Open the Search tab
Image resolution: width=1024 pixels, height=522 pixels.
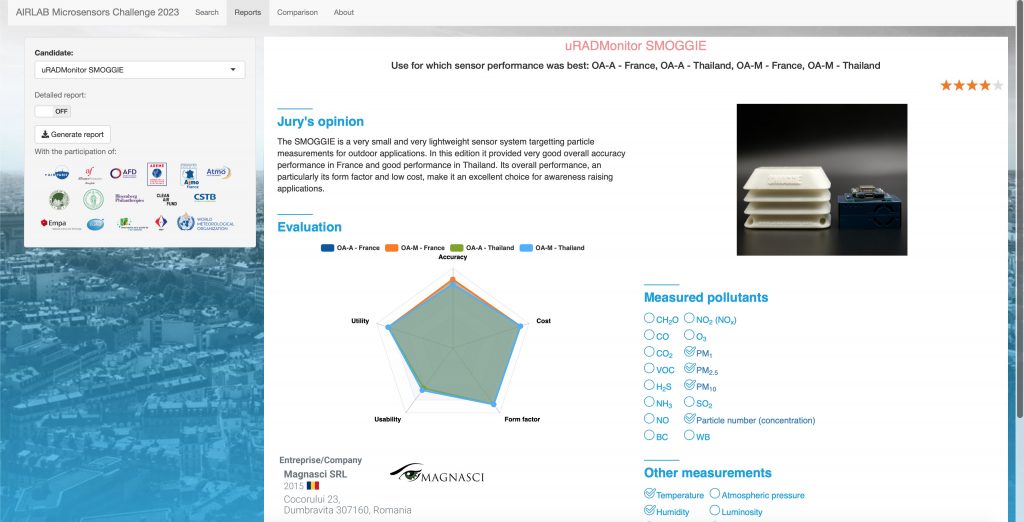[x=207, y=12]
